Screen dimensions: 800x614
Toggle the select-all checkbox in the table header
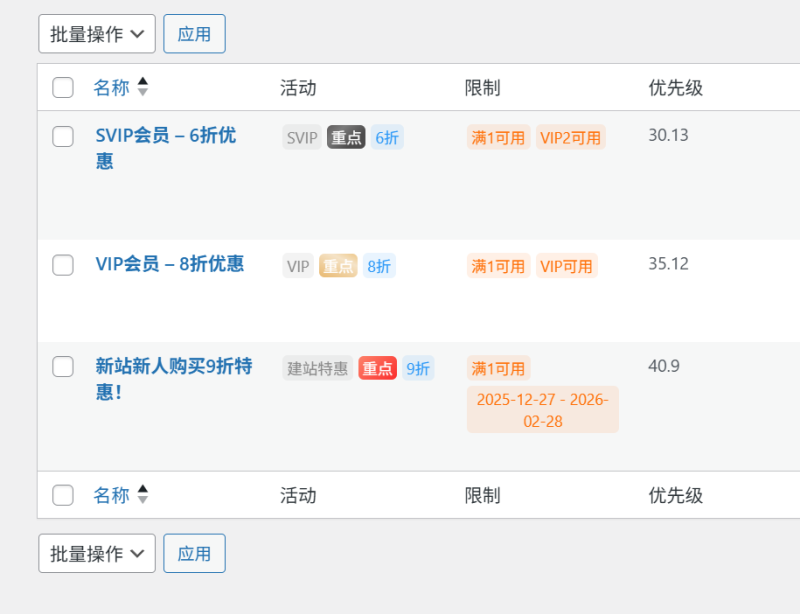[63, 87]
